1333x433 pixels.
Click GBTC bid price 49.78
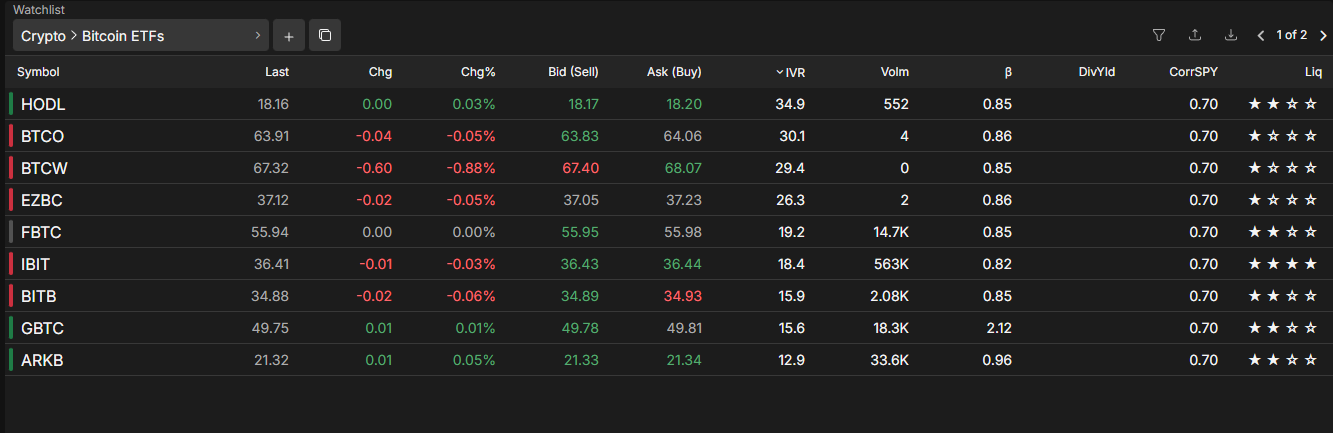tap(581, 328)
